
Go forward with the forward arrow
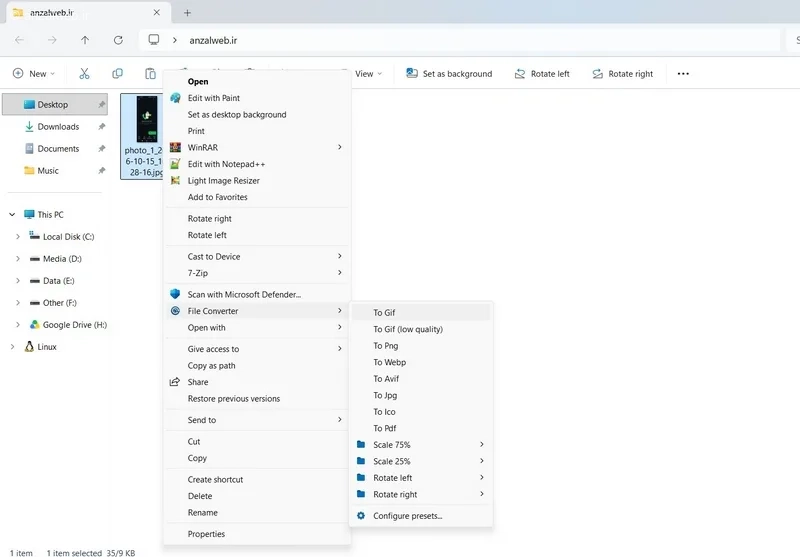click(x=52, y=40)
